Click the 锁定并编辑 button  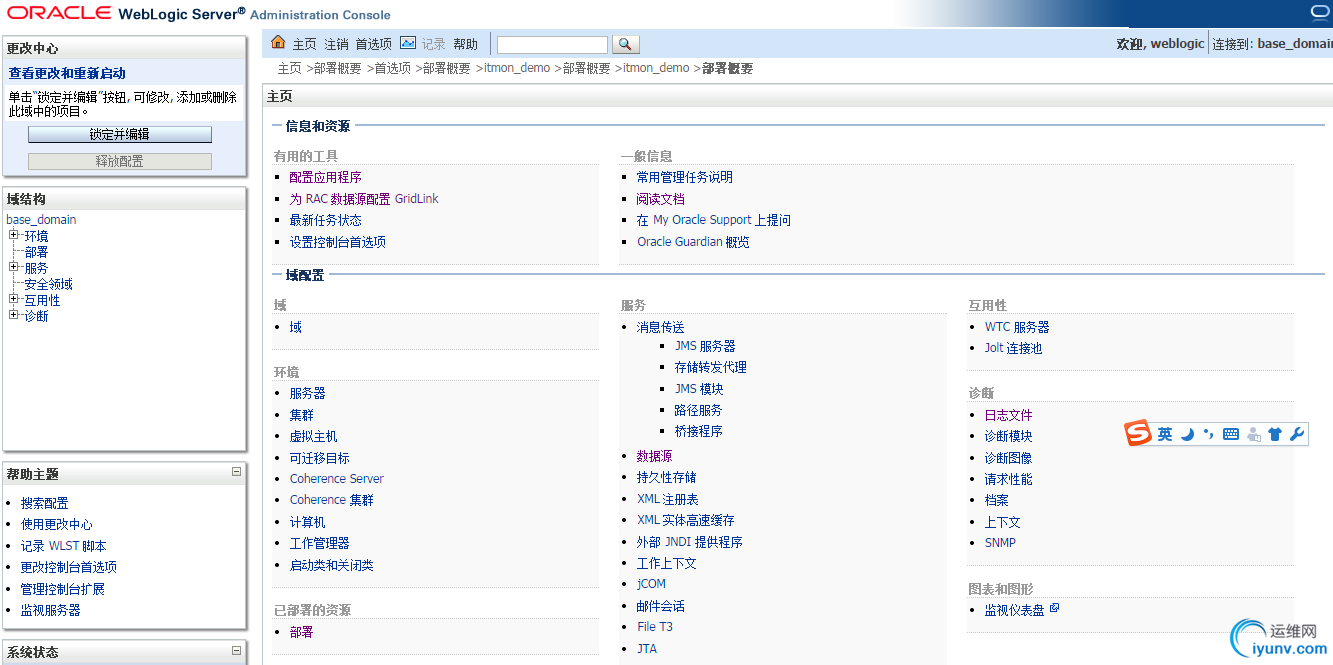click(120, 134)
